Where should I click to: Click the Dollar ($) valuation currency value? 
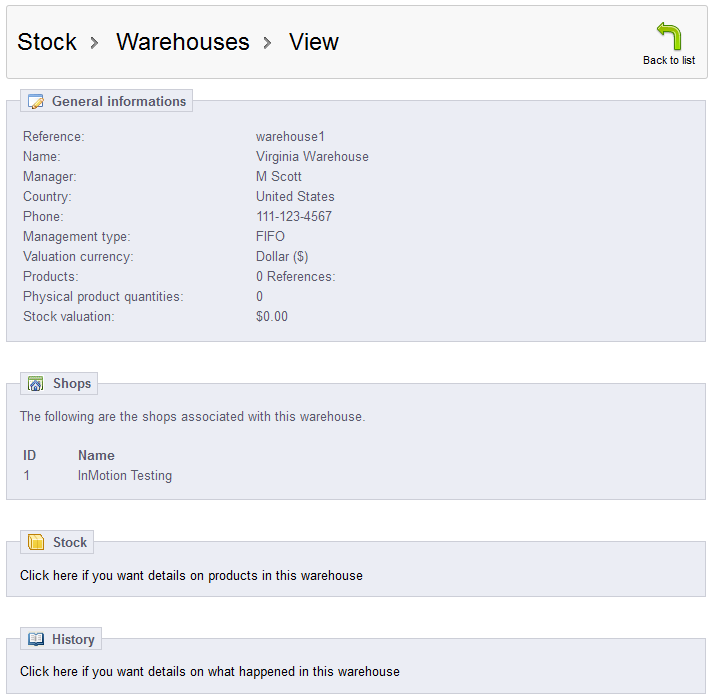coord(282,257)
